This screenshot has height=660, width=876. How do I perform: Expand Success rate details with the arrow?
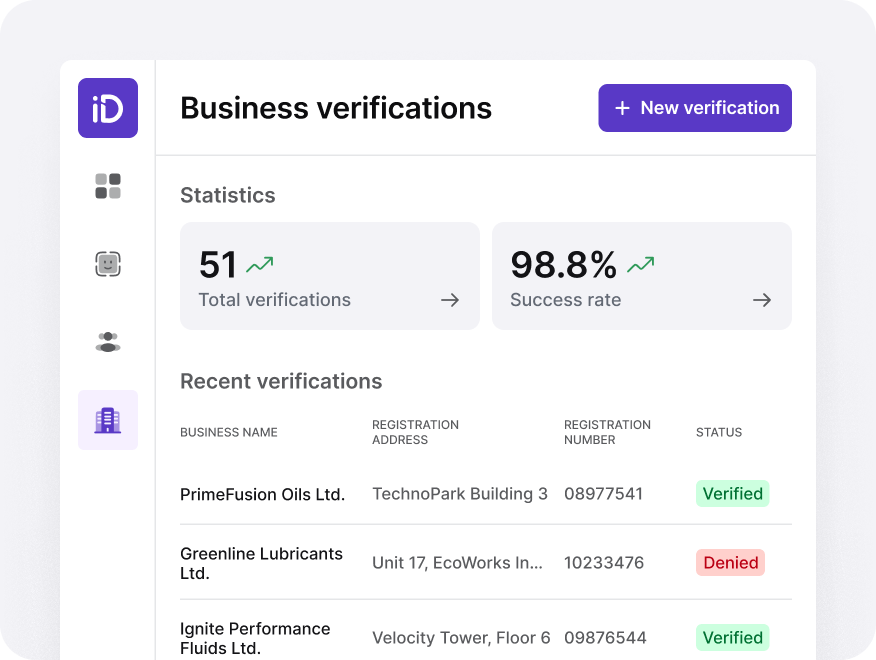tap(762, 299)
